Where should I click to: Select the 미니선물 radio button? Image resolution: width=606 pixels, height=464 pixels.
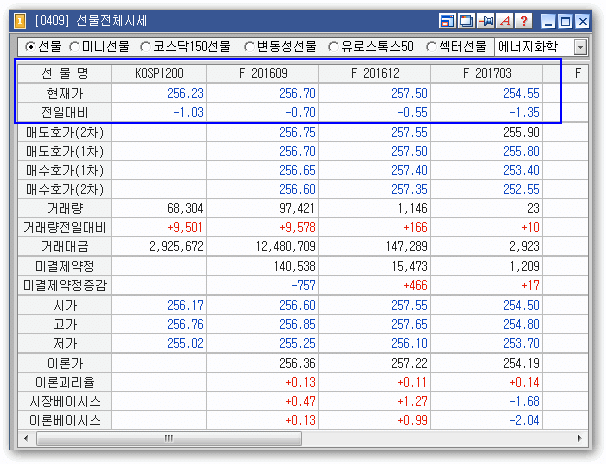click(x=74, y=47)
